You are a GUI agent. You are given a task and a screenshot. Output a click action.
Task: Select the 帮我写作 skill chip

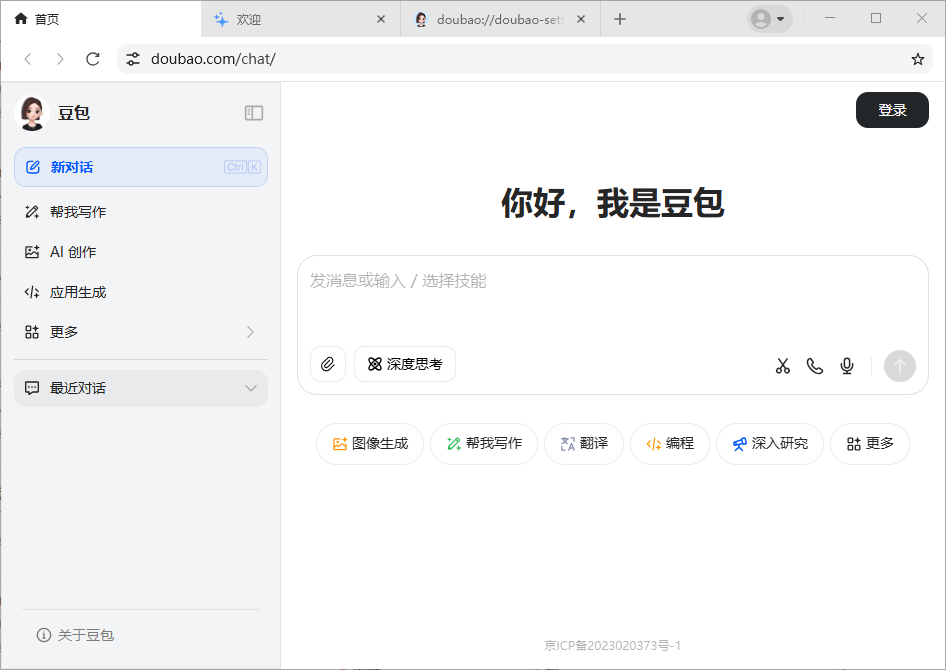(484, 444)
